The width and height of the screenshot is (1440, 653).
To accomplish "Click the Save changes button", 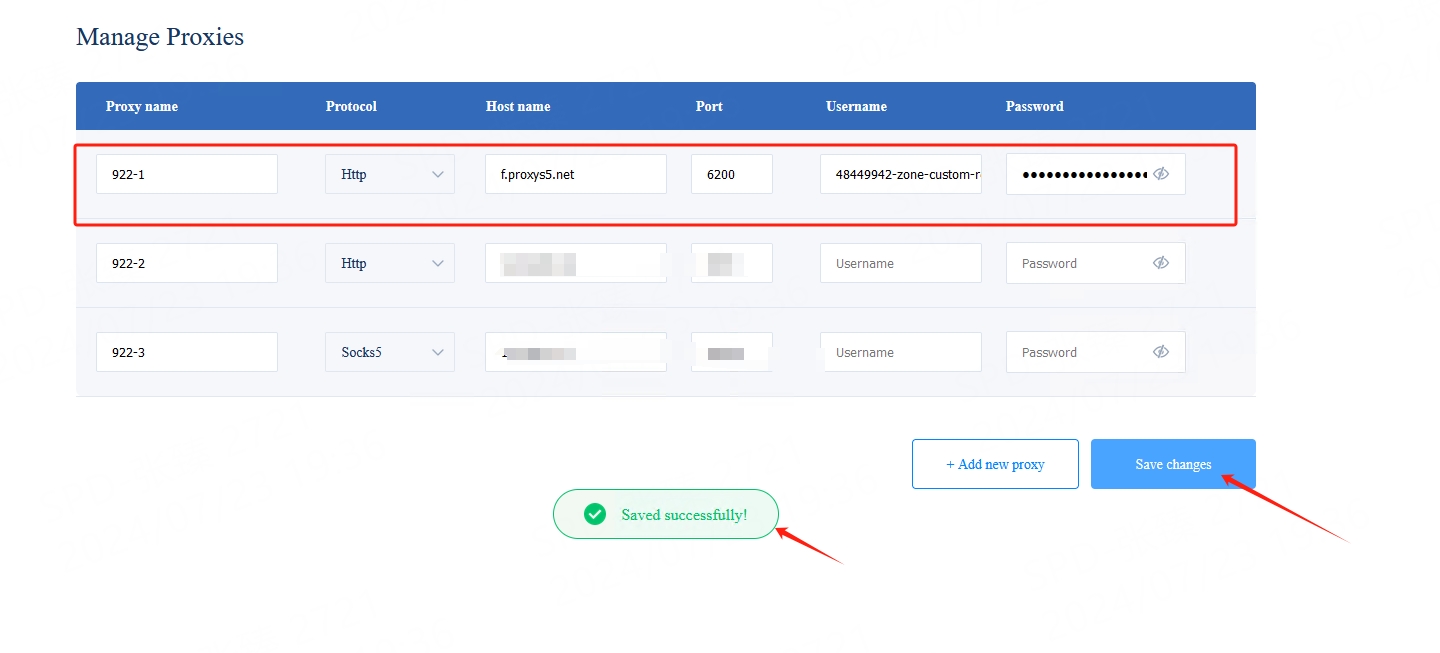I will click(1173, 464).
